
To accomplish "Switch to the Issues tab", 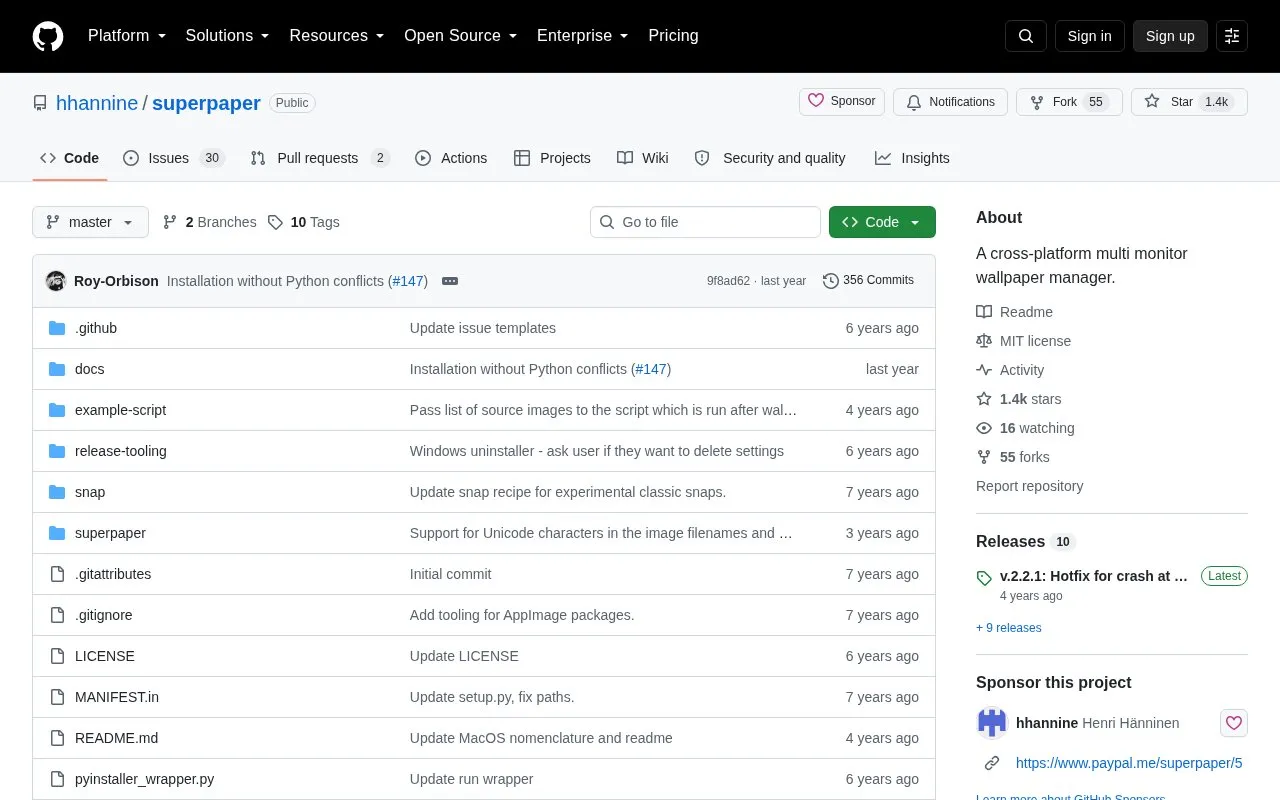I will point(174,158).
